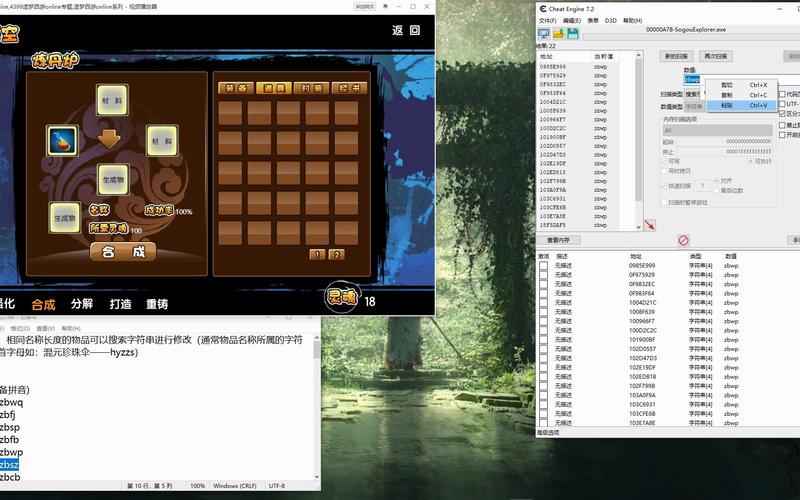The height and width of the screenshot is (500, 800).
Task: Go to inventory page 1 in game
Action: click(x=317, y=254)
